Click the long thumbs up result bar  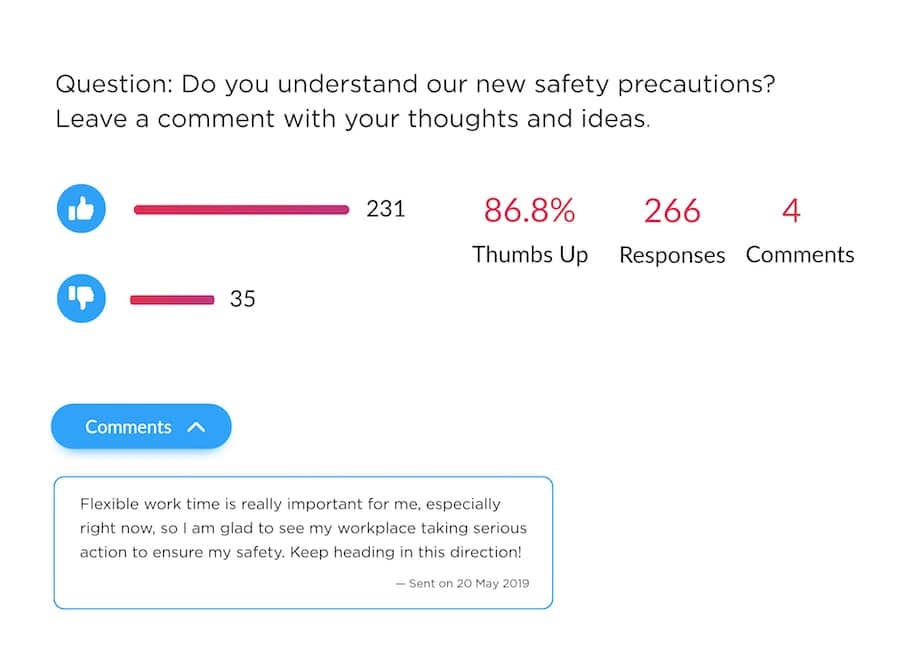click(241, 210)
